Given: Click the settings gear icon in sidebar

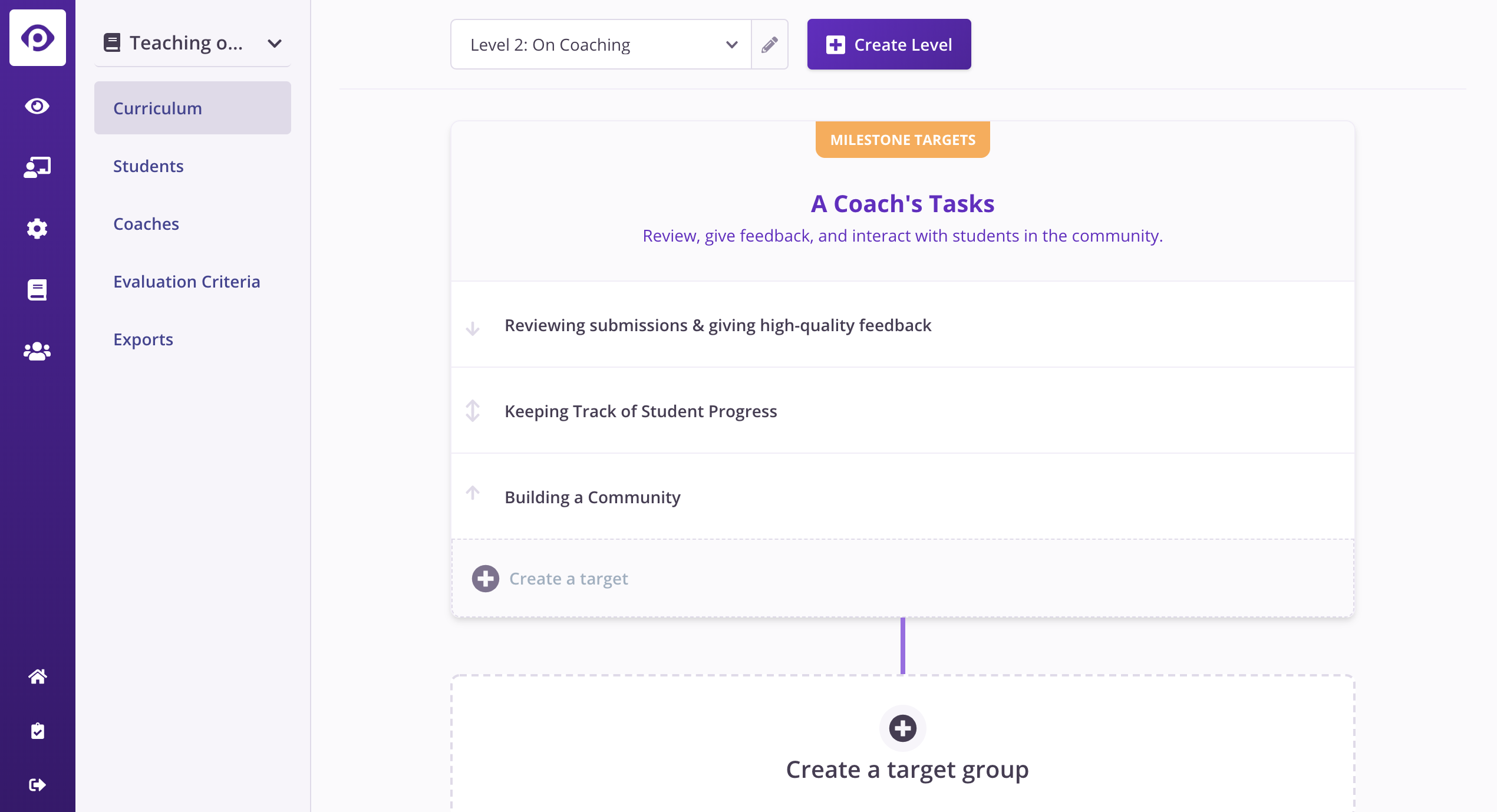Looking at the screenshot, I should (37, 228).
